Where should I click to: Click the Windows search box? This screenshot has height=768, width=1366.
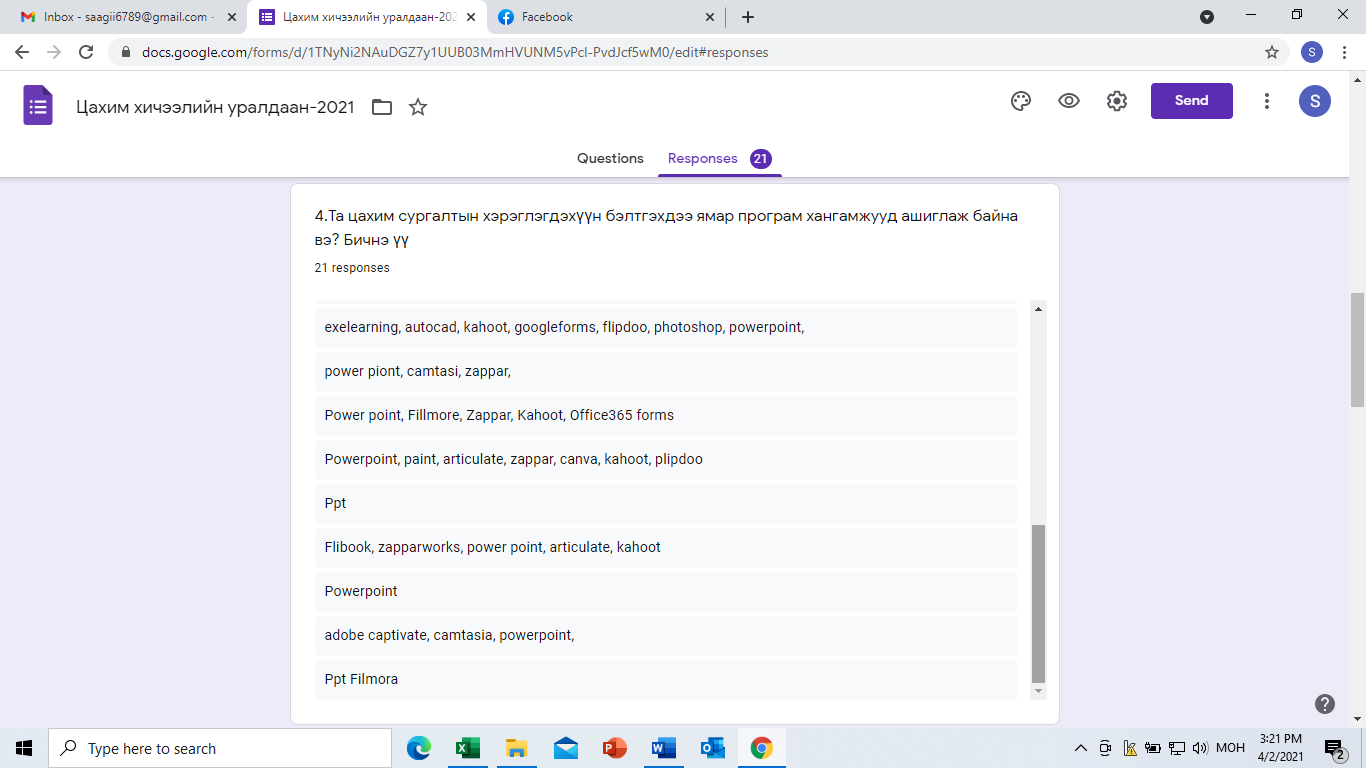[x=220, y=748]
